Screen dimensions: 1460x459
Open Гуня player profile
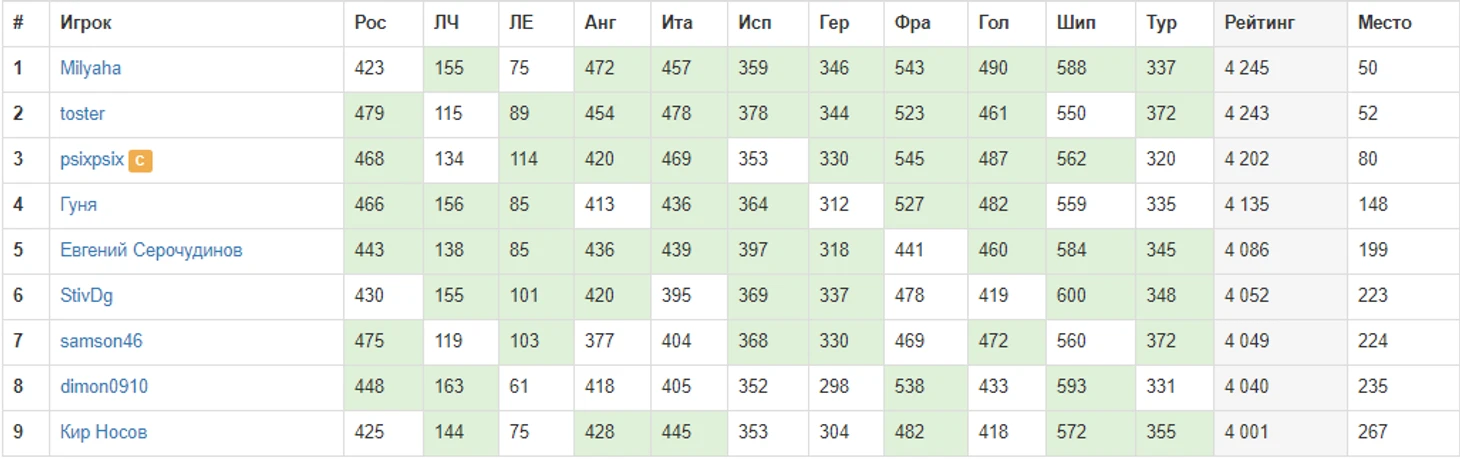click(x=78, y=205)
